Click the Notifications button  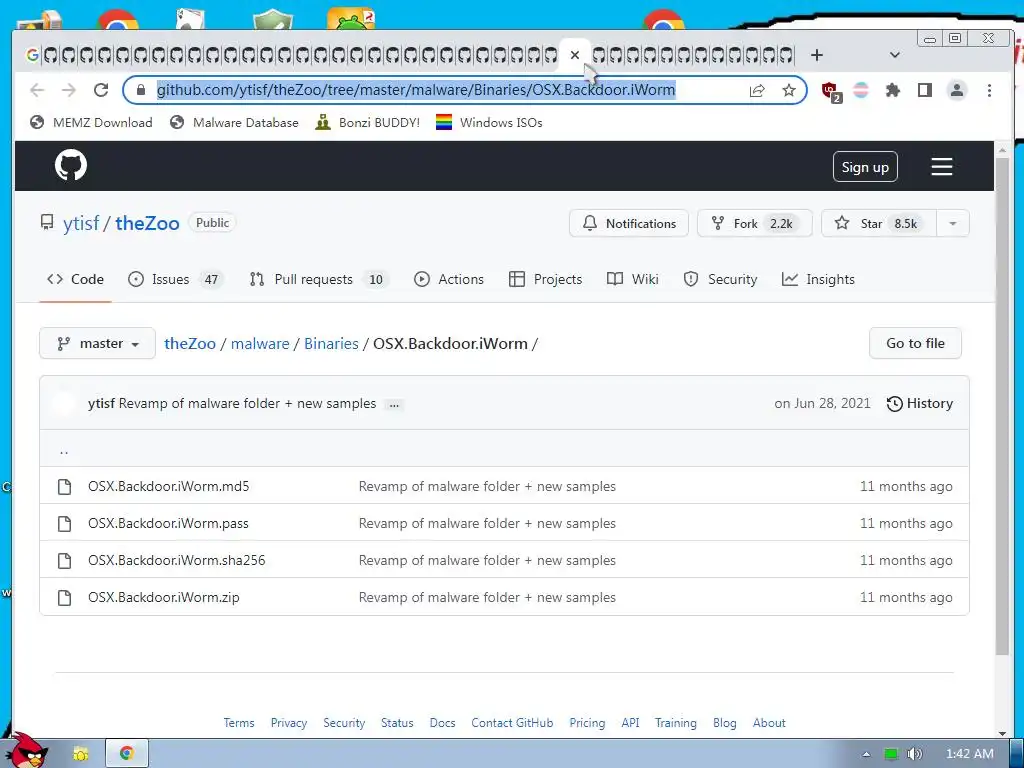(629, 223)
